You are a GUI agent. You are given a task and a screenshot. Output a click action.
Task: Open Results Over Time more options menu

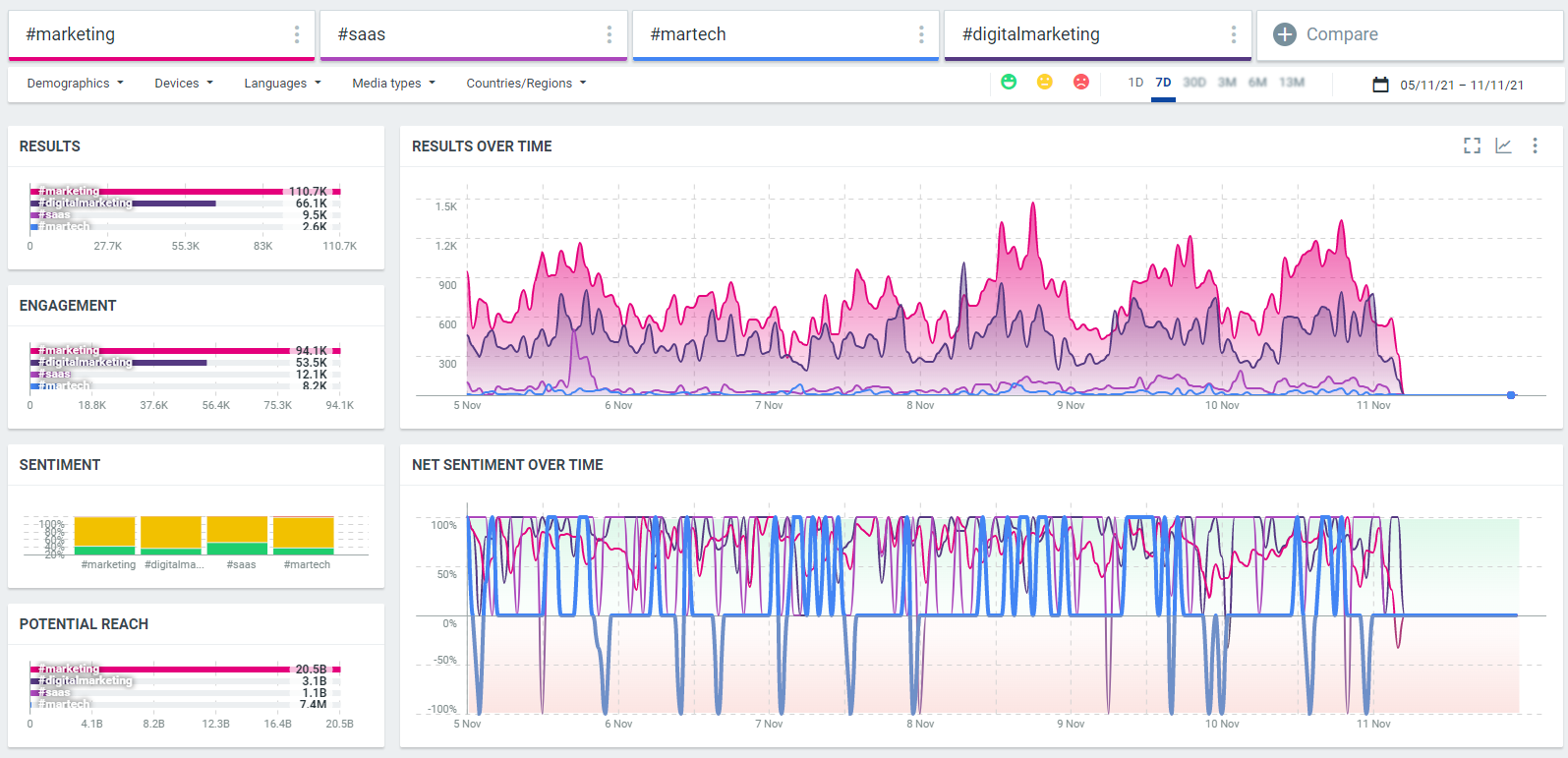click(x=1535, y=146)
